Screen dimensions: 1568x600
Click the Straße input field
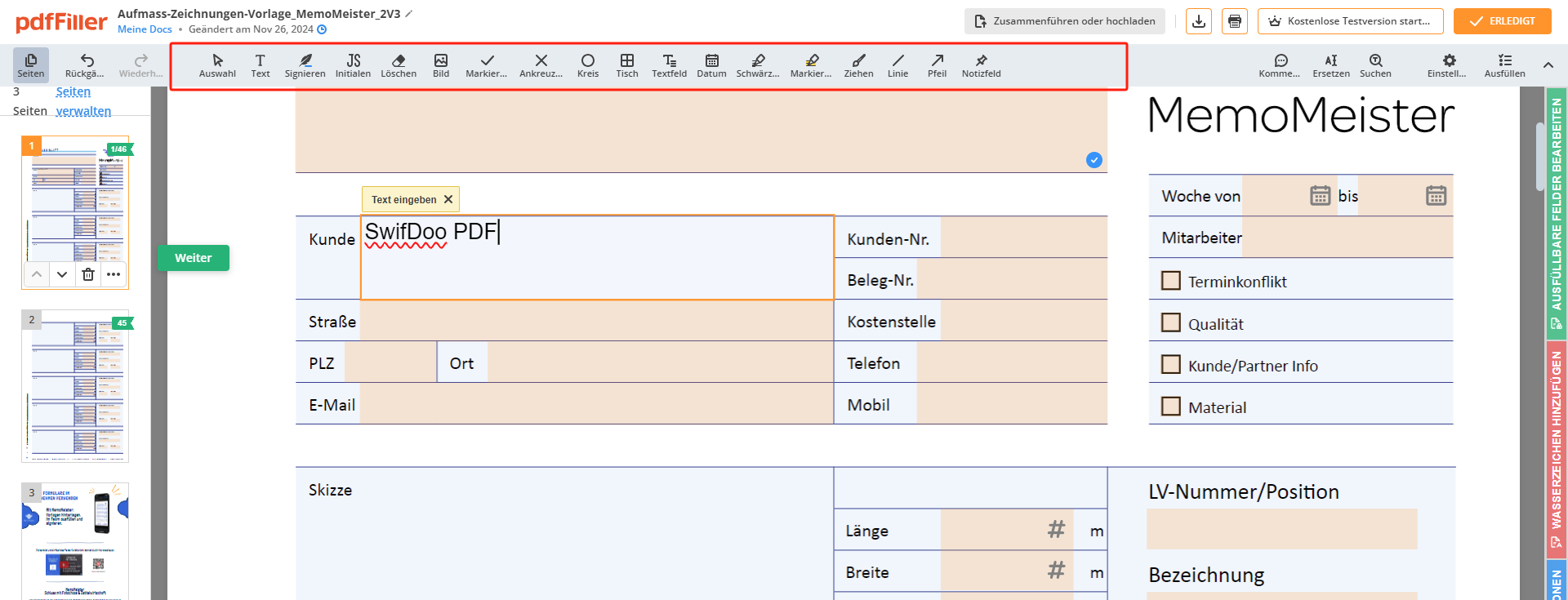click(x=596, y=322)
